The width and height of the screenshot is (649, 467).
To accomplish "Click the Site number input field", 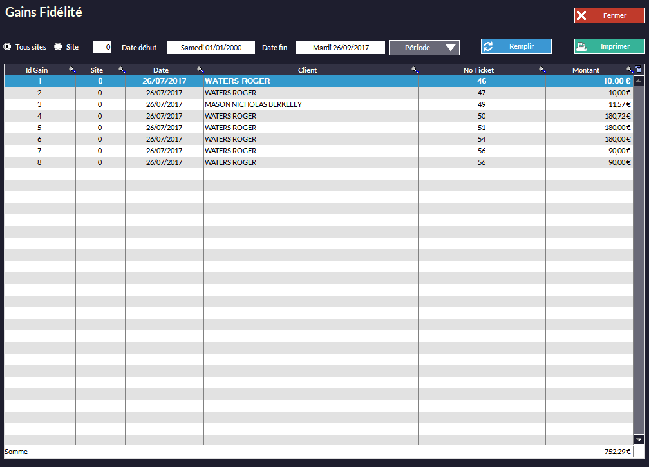I will point(102,47).
